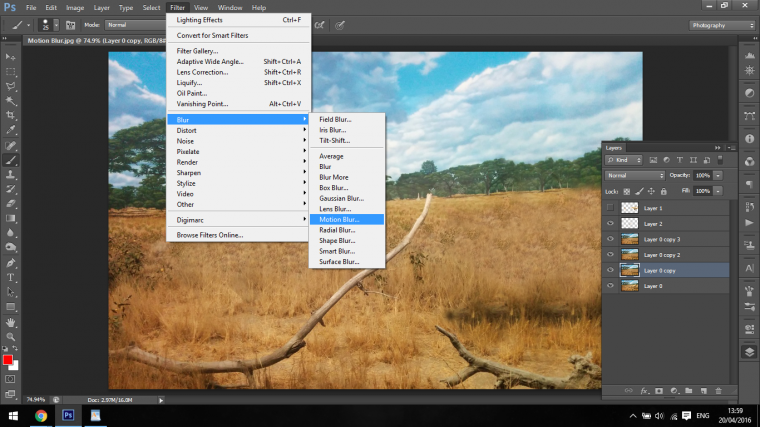This screenshot has width=760, height=427.
Task: Select the Hand tool
Action: point(10,322)
